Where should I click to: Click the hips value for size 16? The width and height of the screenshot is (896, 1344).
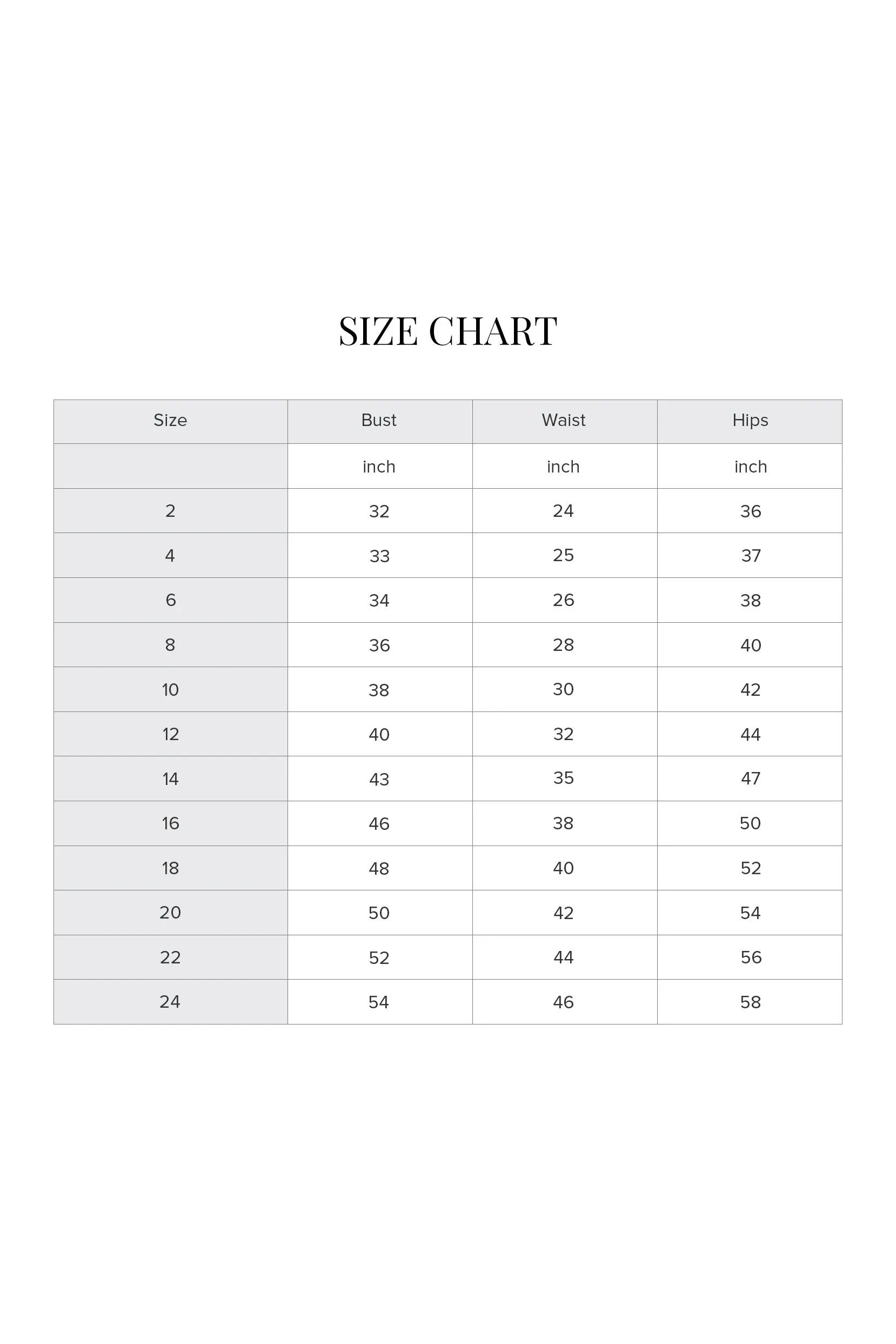tap(750, 823)
